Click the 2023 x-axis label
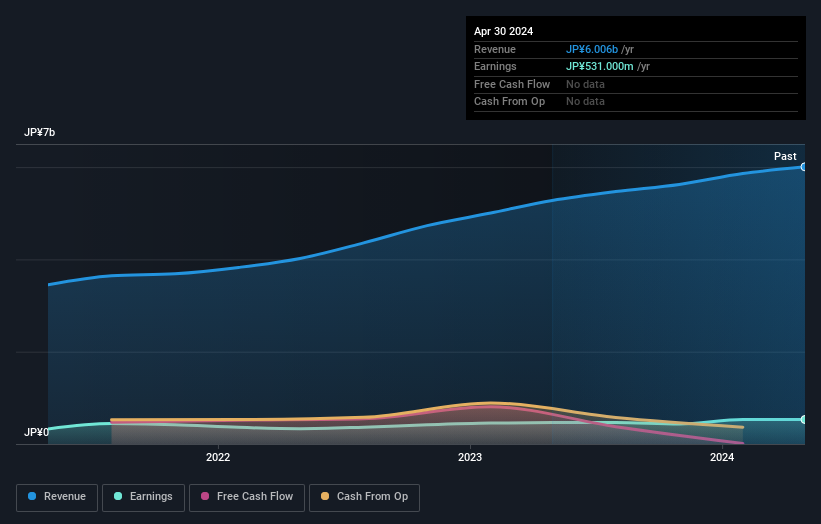Viewport: 821px width, 524px height. [x=470, y=458]
